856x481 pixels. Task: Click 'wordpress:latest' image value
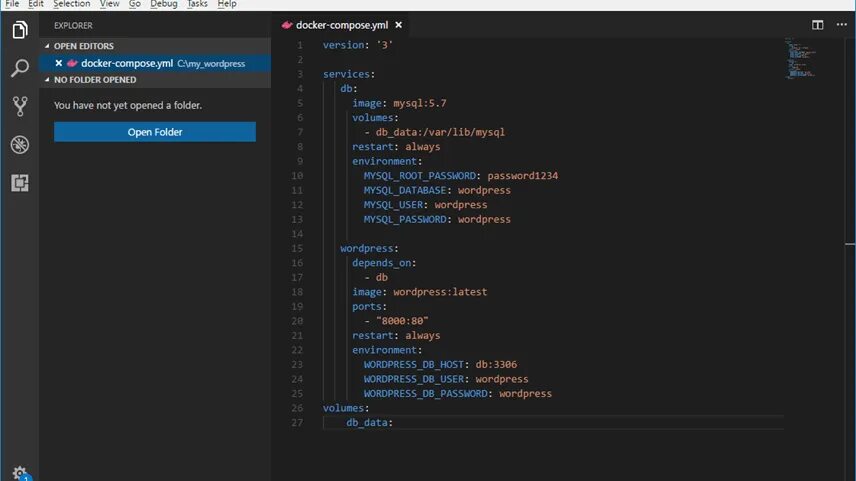440,292
